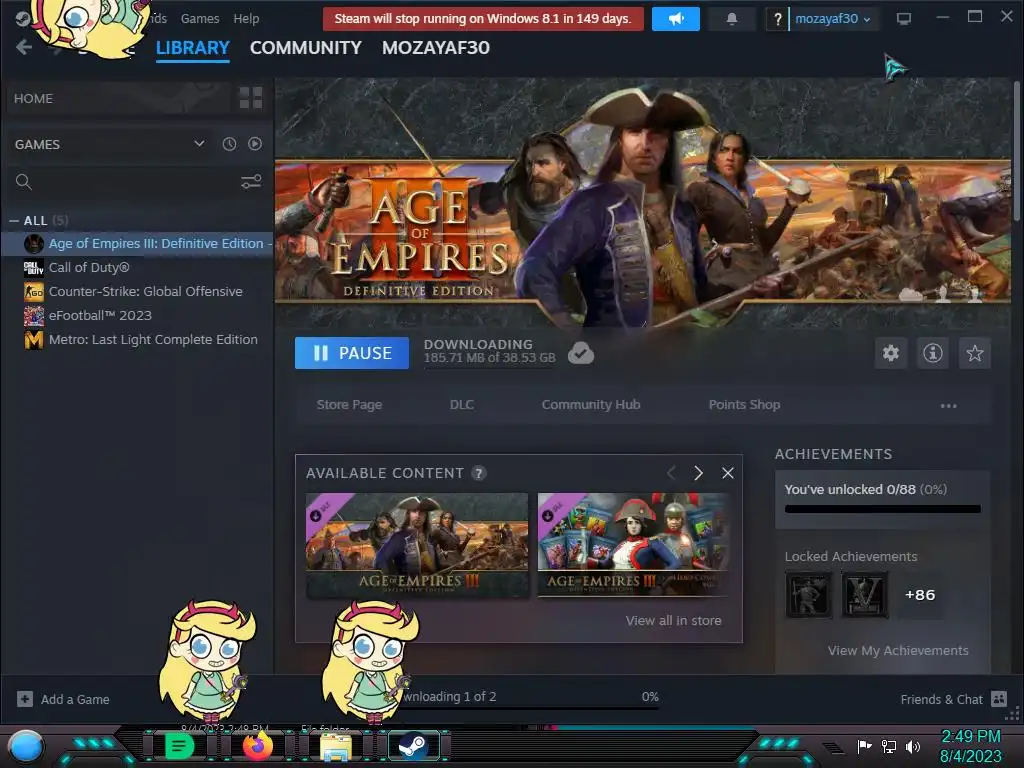Open Community Hub link
The width and height of the screenshot is (1024, 768).
pyautogui.click(x=591, y=405)
